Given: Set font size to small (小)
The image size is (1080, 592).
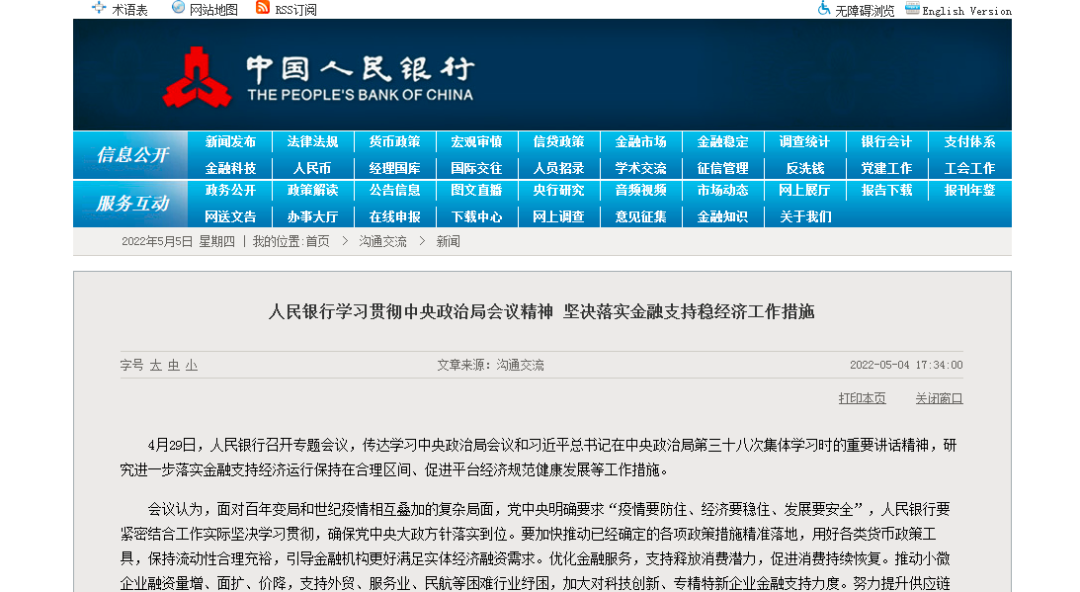Looking at the screenshot, I should coord(191,366).
